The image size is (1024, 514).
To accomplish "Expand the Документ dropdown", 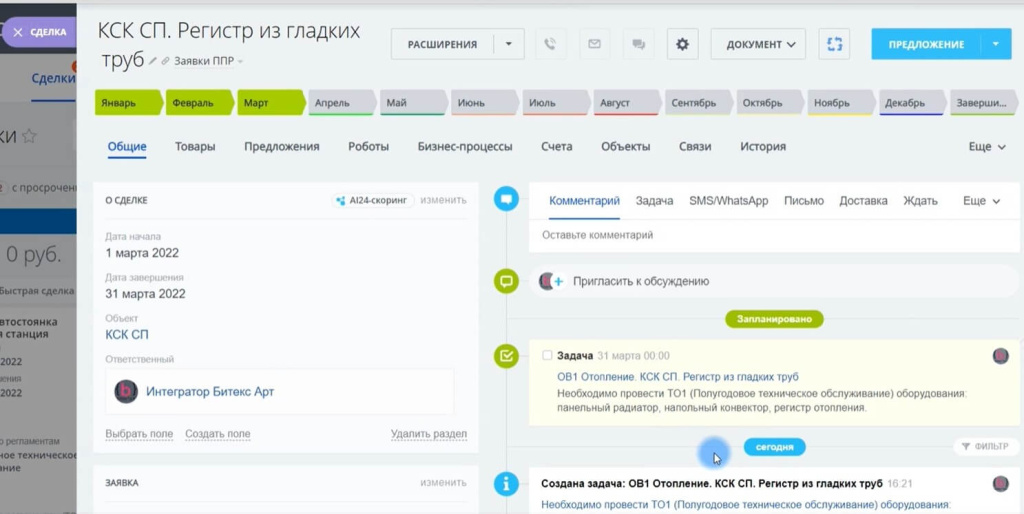I will tap(759, 44).
